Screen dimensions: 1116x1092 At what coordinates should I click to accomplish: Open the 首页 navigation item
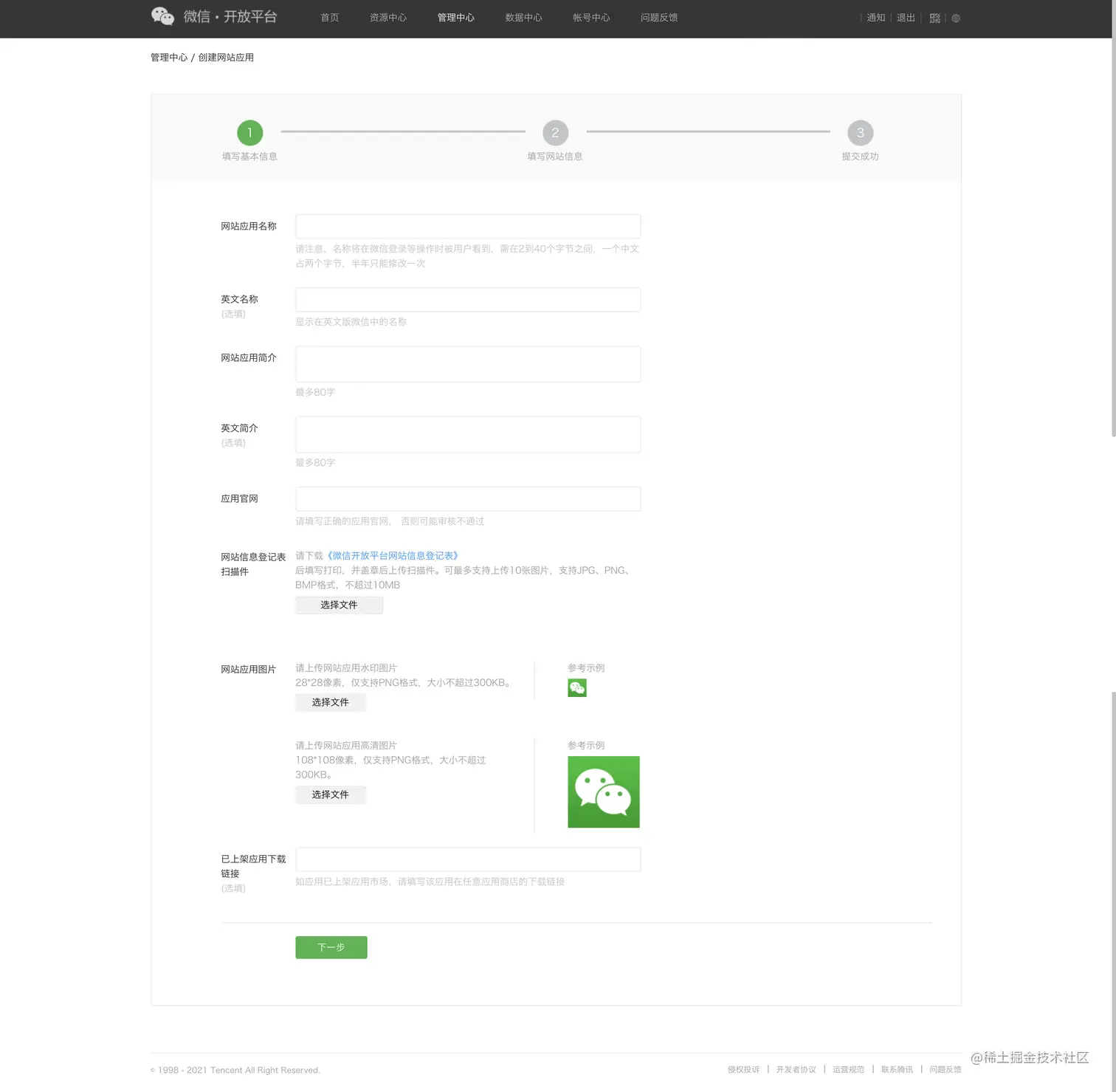click(x=329, y=17)
